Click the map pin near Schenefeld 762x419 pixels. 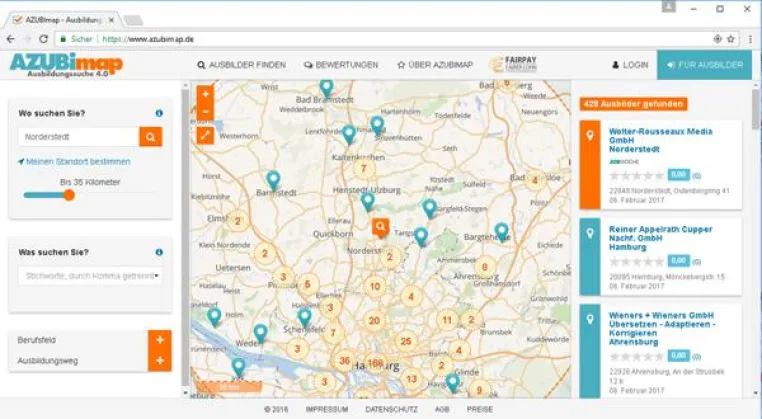point(304,317)
